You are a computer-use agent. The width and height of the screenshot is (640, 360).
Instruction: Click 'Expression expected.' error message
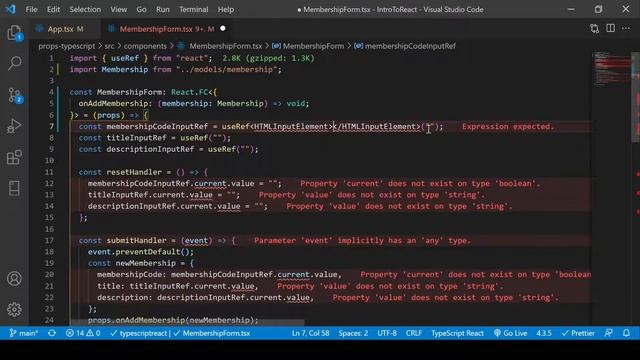(x=508, y=126)
